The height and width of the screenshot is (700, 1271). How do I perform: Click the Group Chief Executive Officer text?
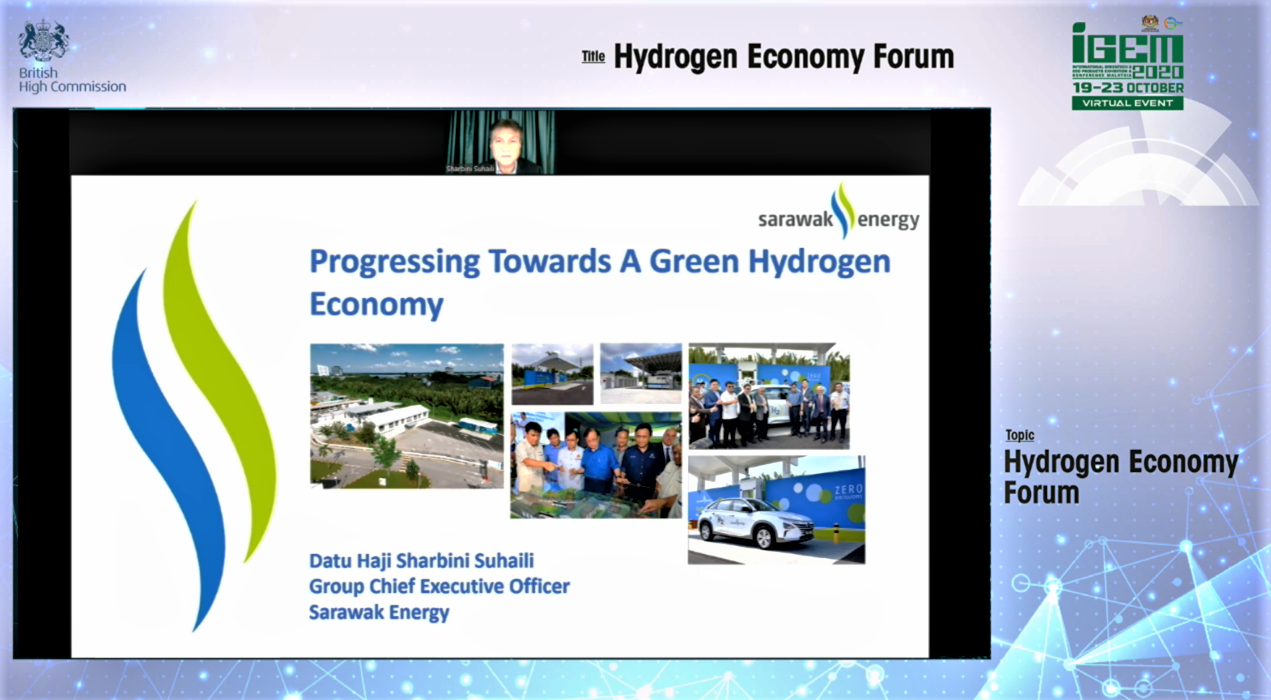click(439, 586)
